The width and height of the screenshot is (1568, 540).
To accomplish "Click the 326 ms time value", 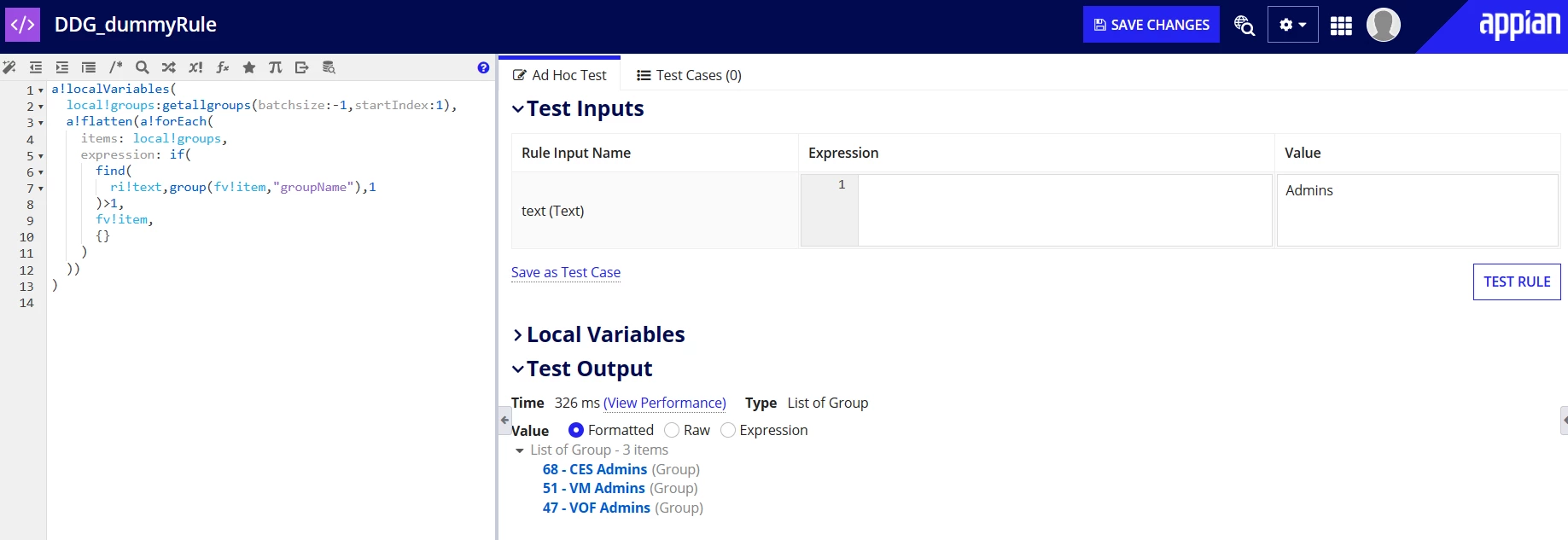I will (577, 403).
